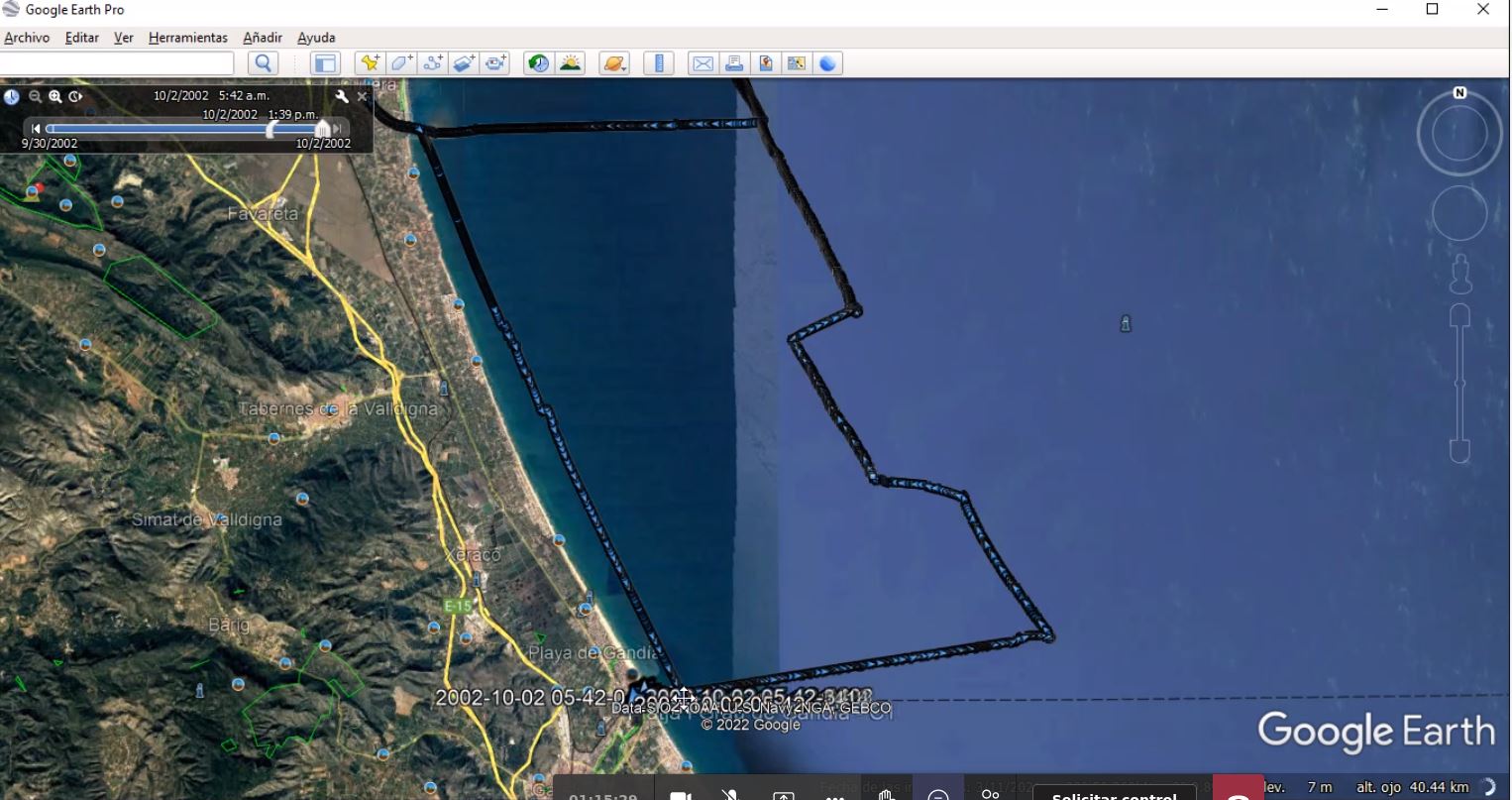Open the Archivo menu
This screenshot has width=1512, height=800.
(27, 38)
